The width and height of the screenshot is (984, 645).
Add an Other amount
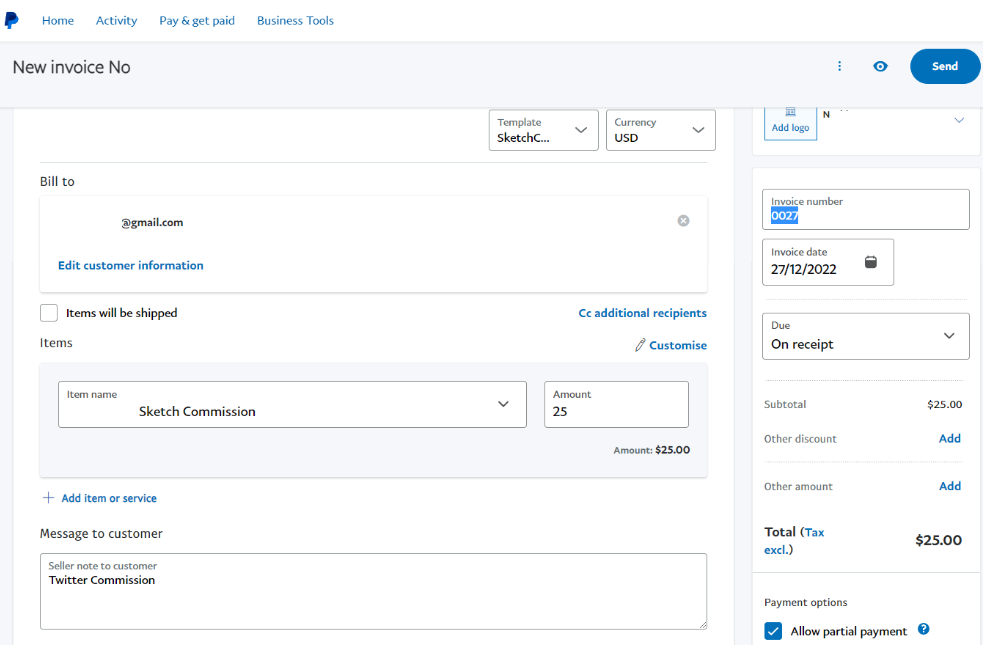tap(949, 486)
